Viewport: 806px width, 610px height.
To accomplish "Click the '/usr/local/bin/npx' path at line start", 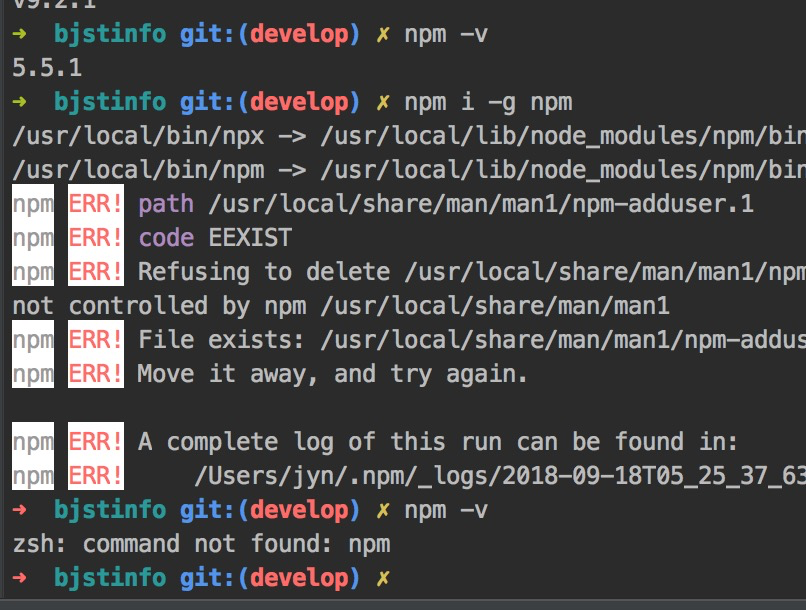I will 138,137.
